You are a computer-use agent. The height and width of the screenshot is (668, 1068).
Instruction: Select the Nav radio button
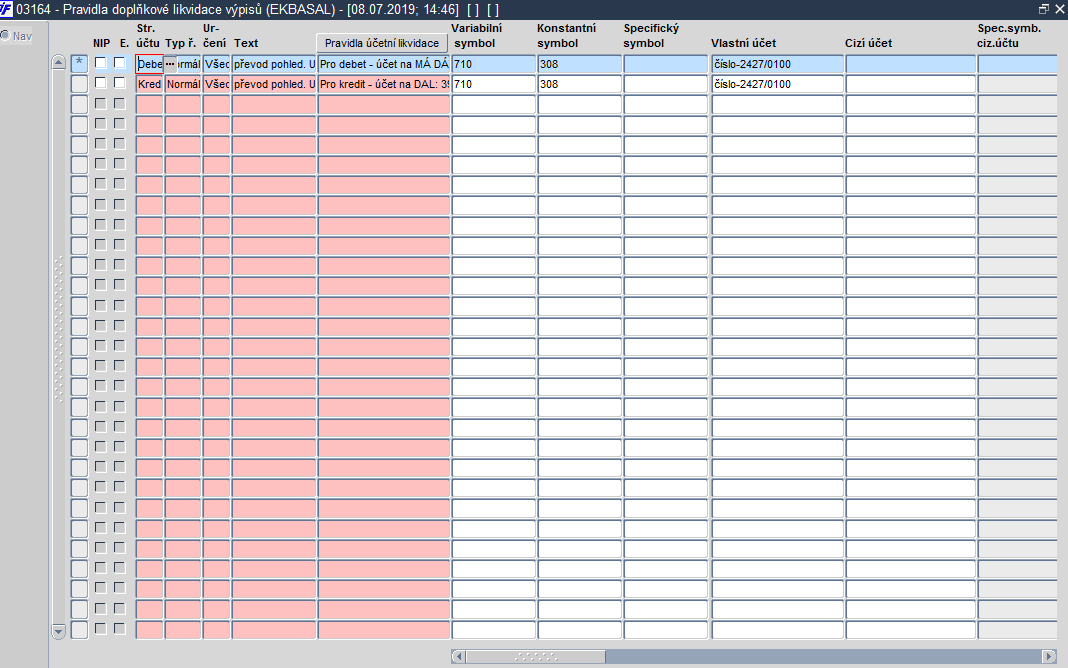(5, 35)
